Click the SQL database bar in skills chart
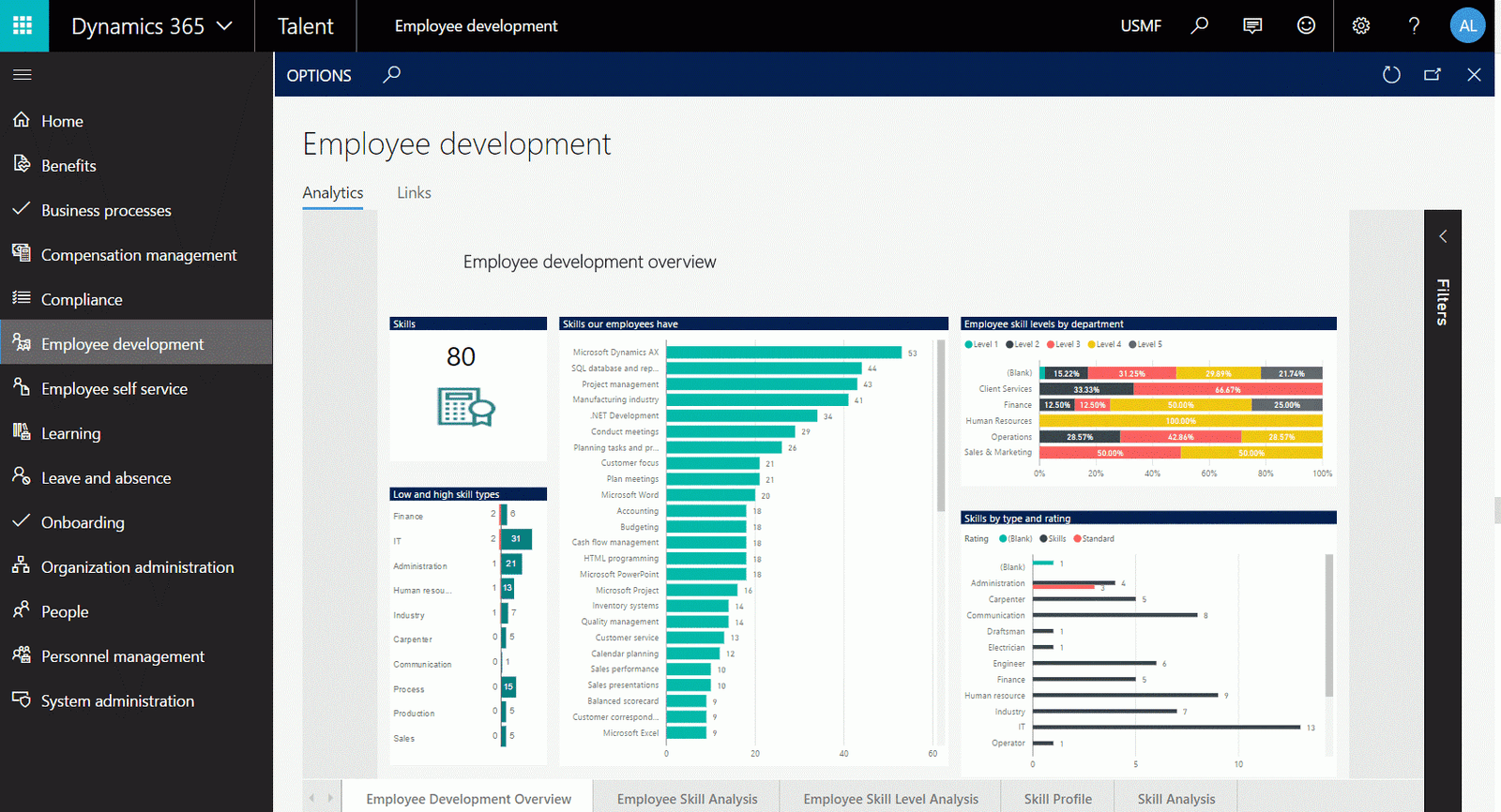 pyautogui.click(x=764, y=368)
